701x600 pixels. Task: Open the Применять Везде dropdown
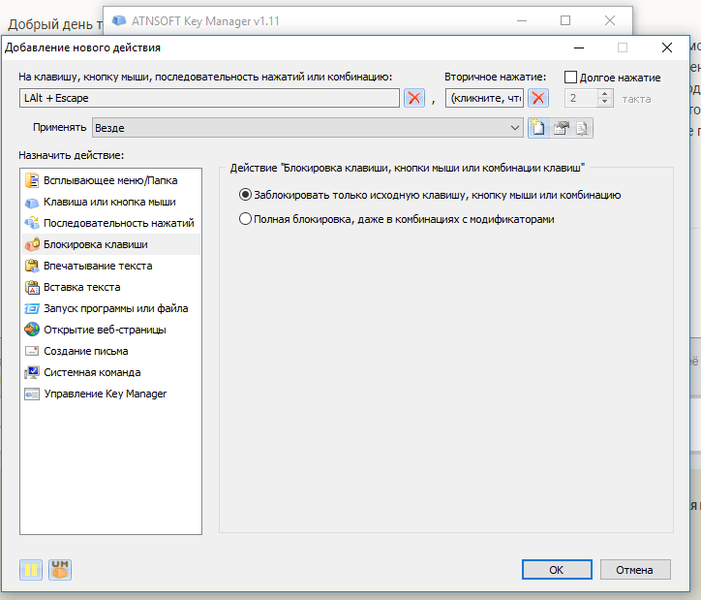tap(308, 128)
